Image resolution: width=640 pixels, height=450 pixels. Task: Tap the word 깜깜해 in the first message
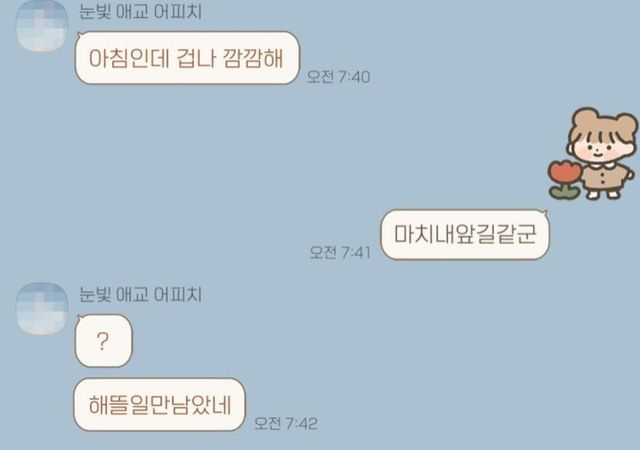253,58
